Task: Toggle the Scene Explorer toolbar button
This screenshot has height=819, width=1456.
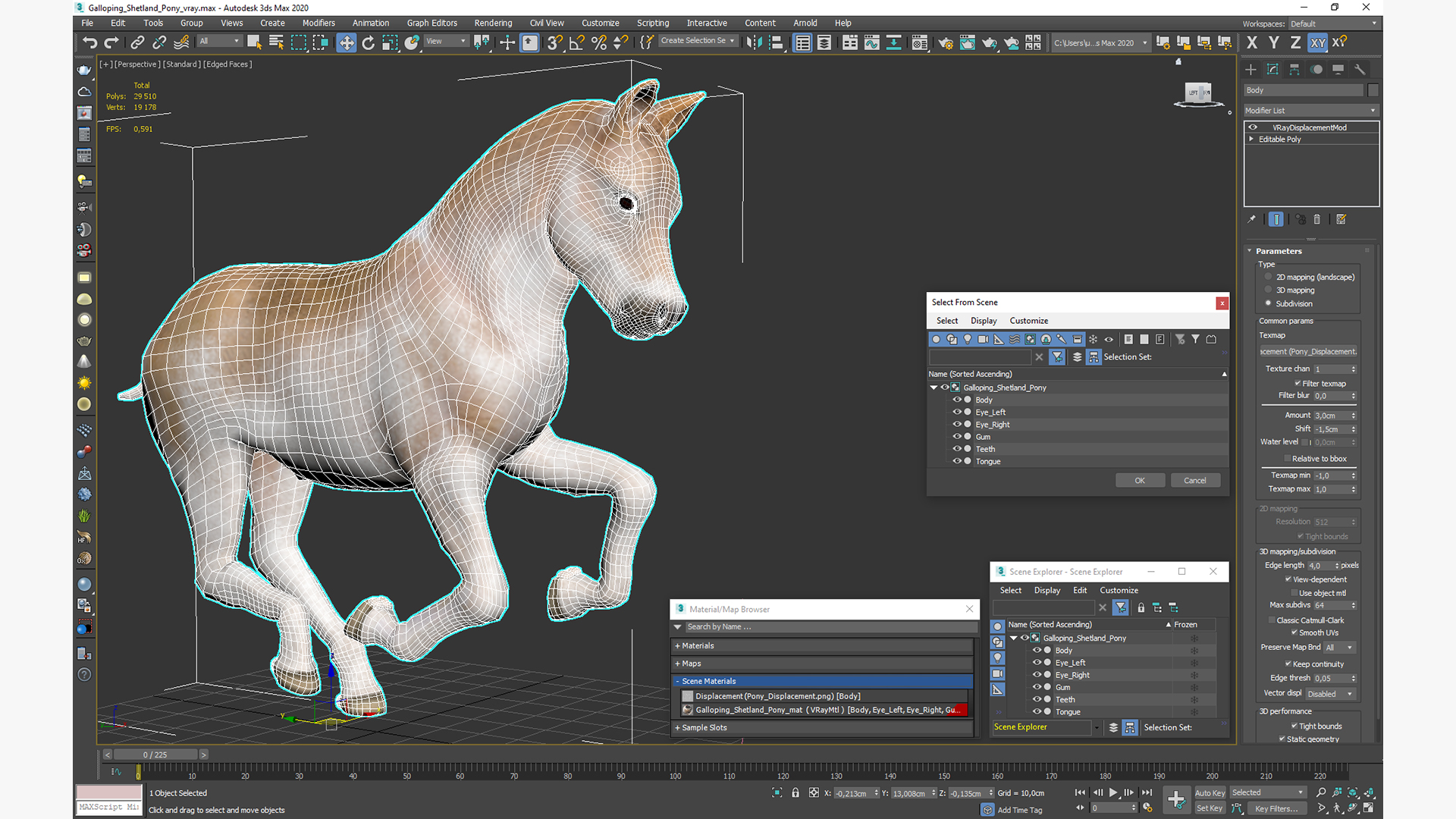Action: (x=802, y=42)
